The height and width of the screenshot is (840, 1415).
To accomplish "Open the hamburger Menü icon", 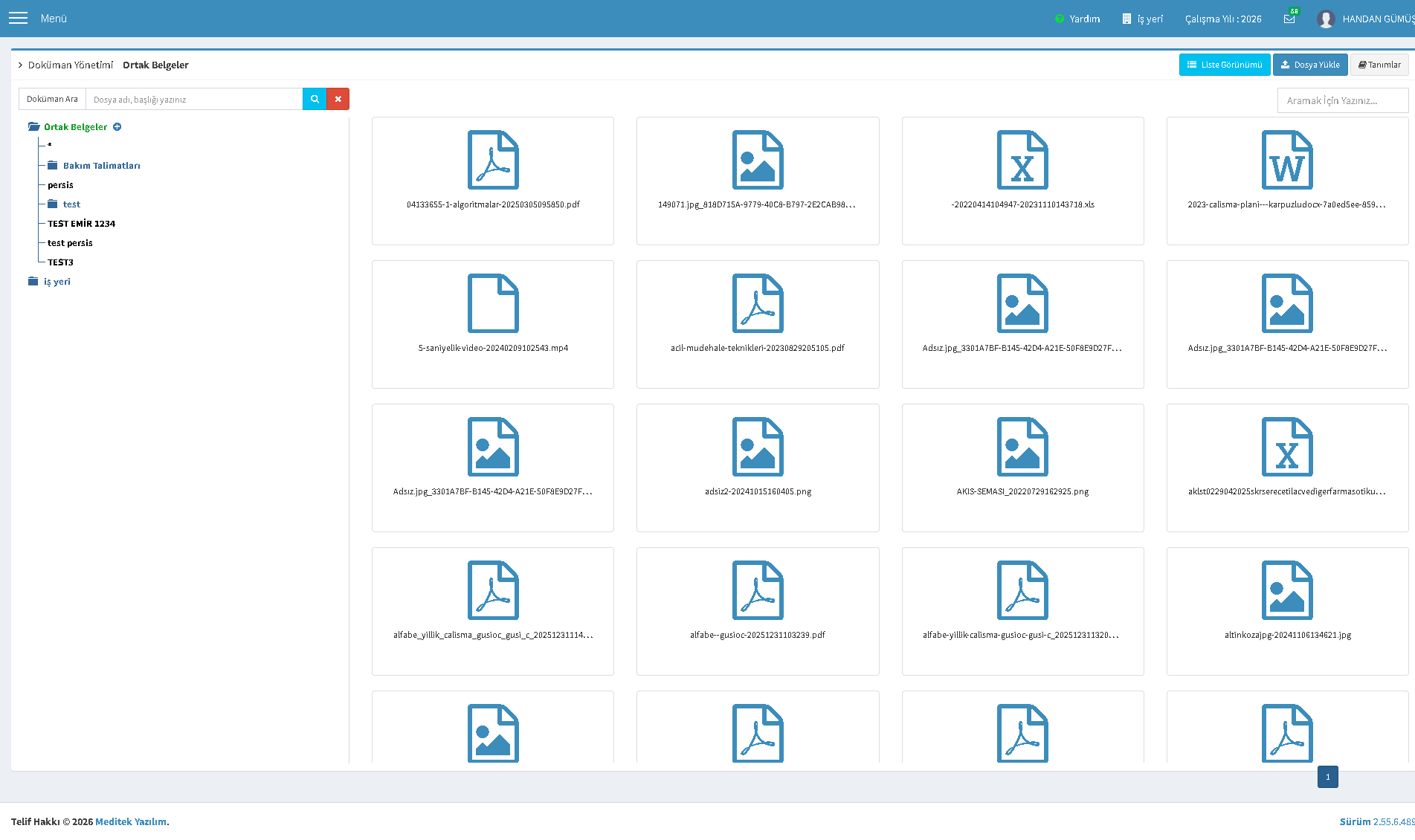I will [18, 19].
